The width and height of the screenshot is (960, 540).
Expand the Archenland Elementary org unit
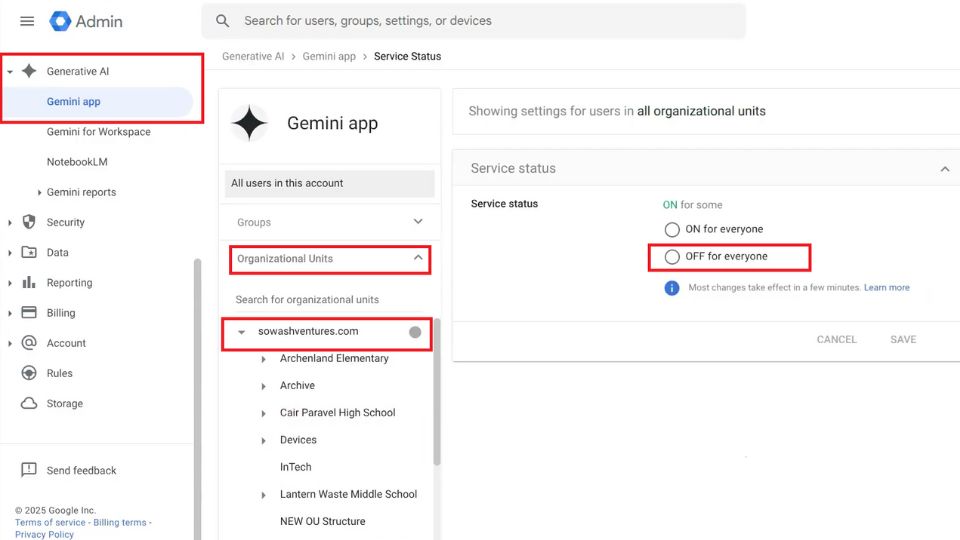[x=264, y=359]
